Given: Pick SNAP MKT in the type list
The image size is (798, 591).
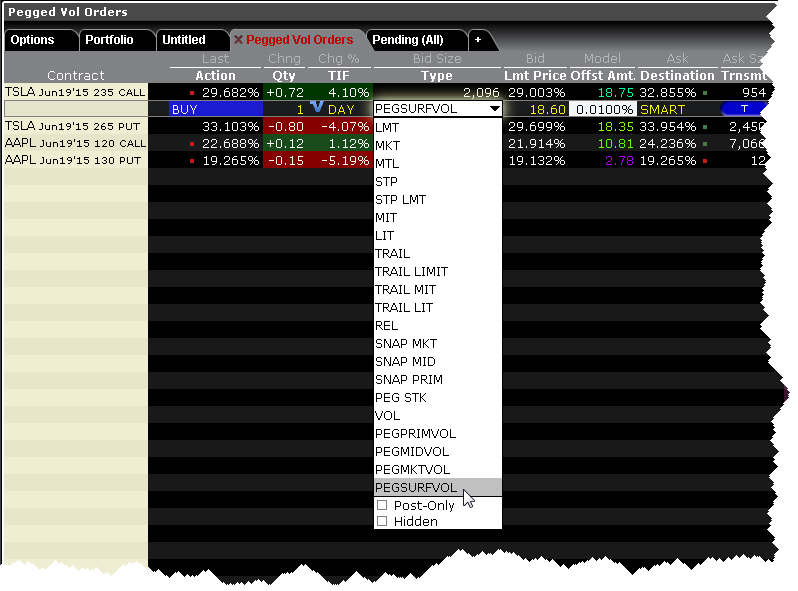Looking at the screenshot, I should (405, 344).
